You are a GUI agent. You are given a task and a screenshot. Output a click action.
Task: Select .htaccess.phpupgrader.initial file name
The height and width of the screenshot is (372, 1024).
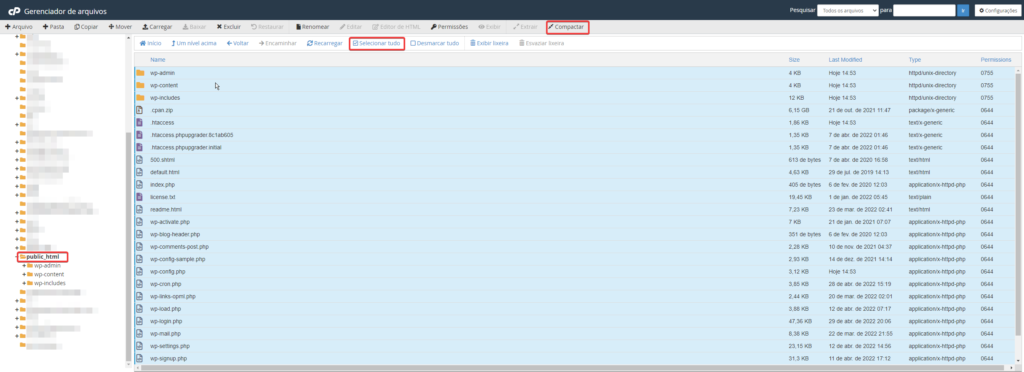coord(187,147)
